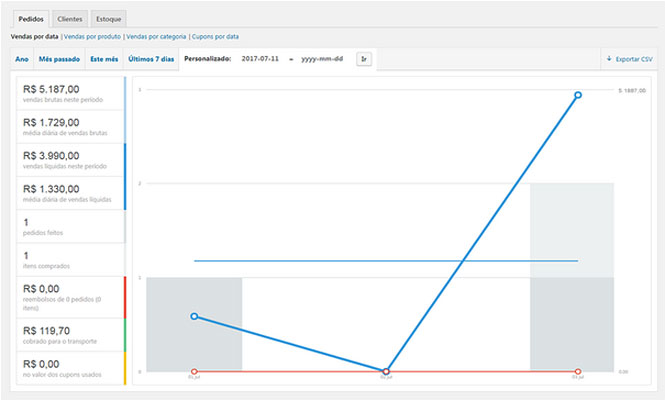Click the start date field 2017-07-11
The height and width of the screenshot is (401, 665).
click(262, 59)
